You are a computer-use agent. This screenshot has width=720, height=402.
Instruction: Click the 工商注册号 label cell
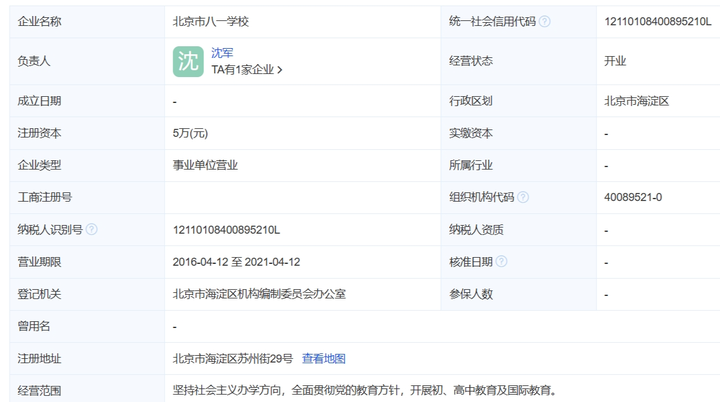point(87,198)
